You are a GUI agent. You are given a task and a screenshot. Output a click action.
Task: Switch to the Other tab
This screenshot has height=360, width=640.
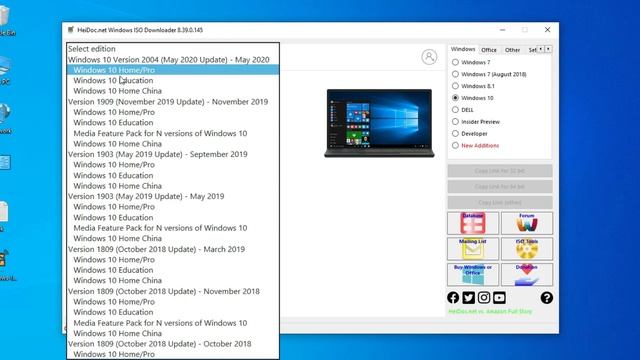[x=512, y=50]
